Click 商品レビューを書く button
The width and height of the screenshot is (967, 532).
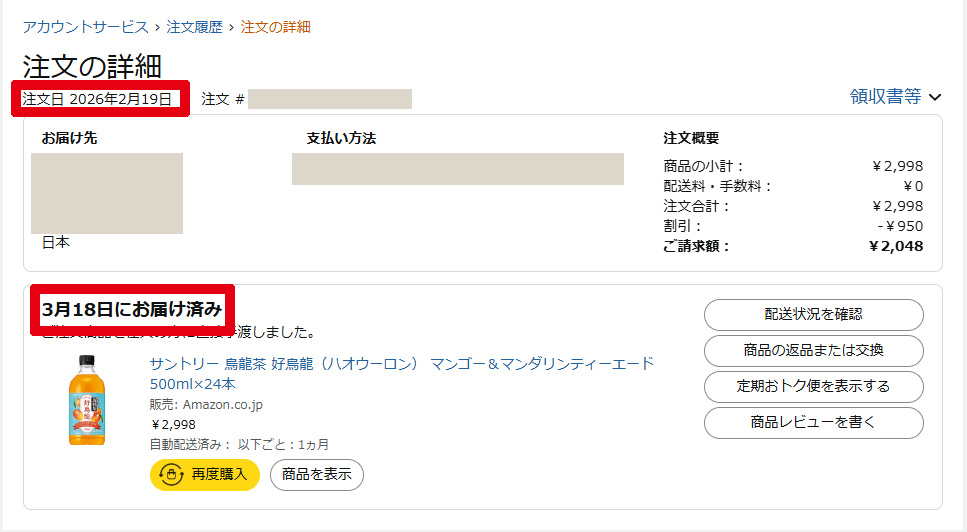click(x=813, y=422)
